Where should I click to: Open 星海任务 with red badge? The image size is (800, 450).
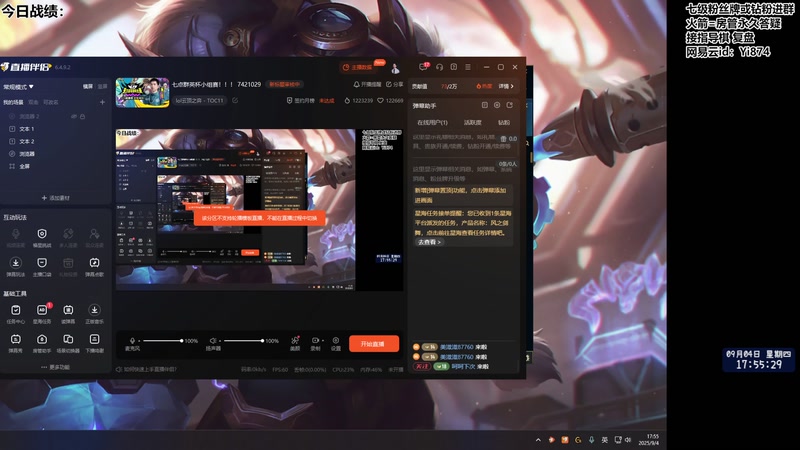point(42,314)
